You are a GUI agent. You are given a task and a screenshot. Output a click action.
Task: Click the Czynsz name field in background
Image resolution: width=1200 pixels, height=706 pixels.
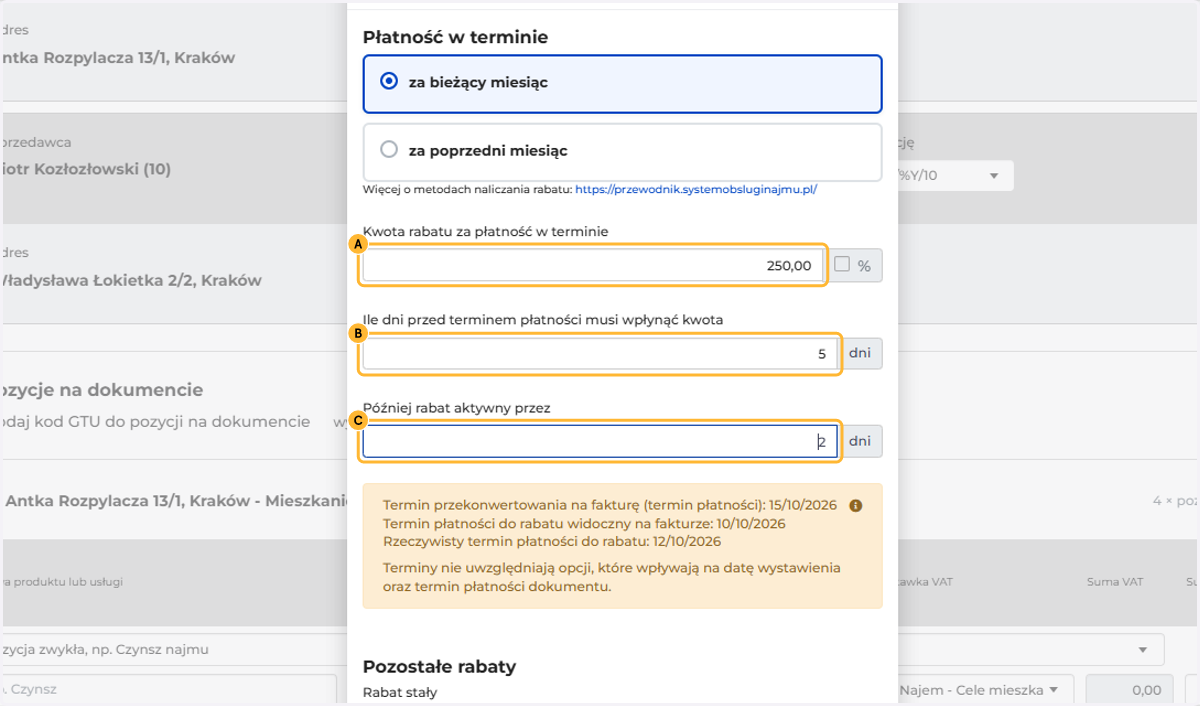(168, 690)
